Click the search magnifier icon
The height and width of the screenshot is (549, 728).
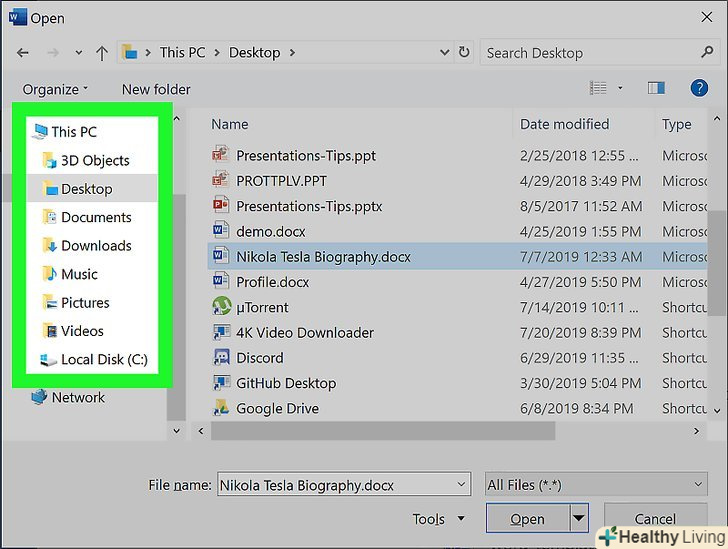coord(707,52)
